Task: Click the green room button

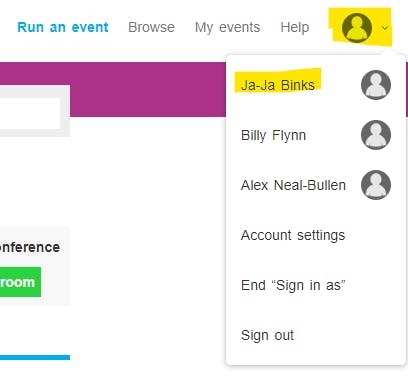Action: coord(20,282)
